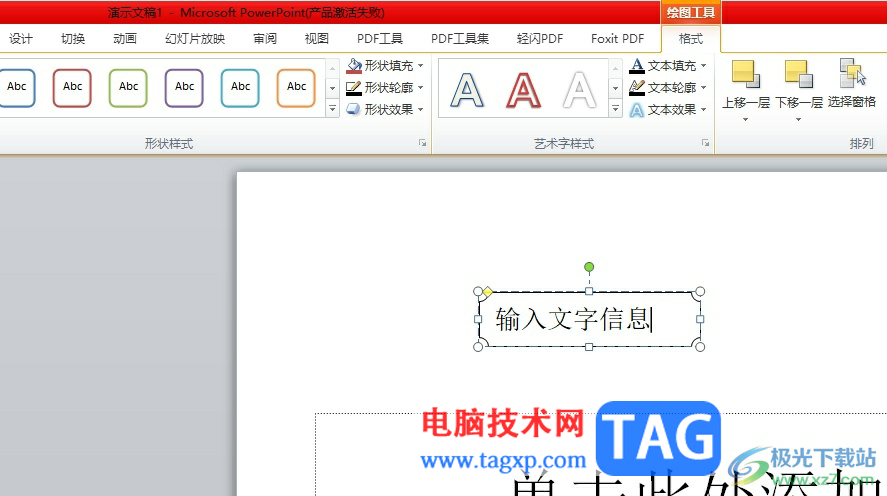The image size is (887, 496).
Task: Open the 艺术字样式 dialog launcher
Action: point(705,143)
